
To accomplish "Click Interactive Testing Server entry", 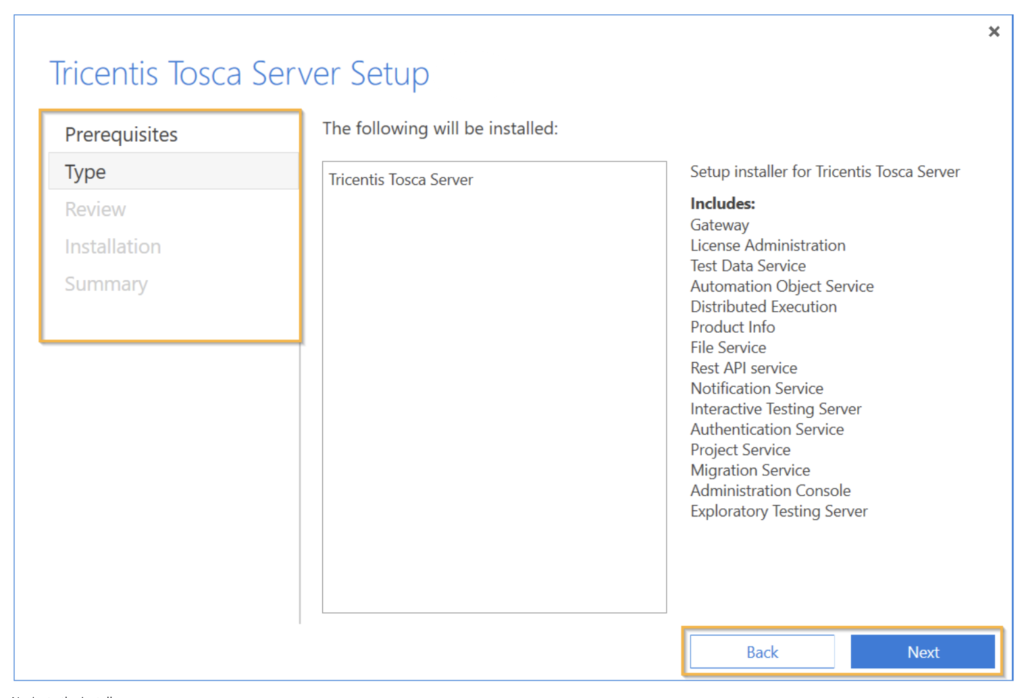I will [776, 409].
